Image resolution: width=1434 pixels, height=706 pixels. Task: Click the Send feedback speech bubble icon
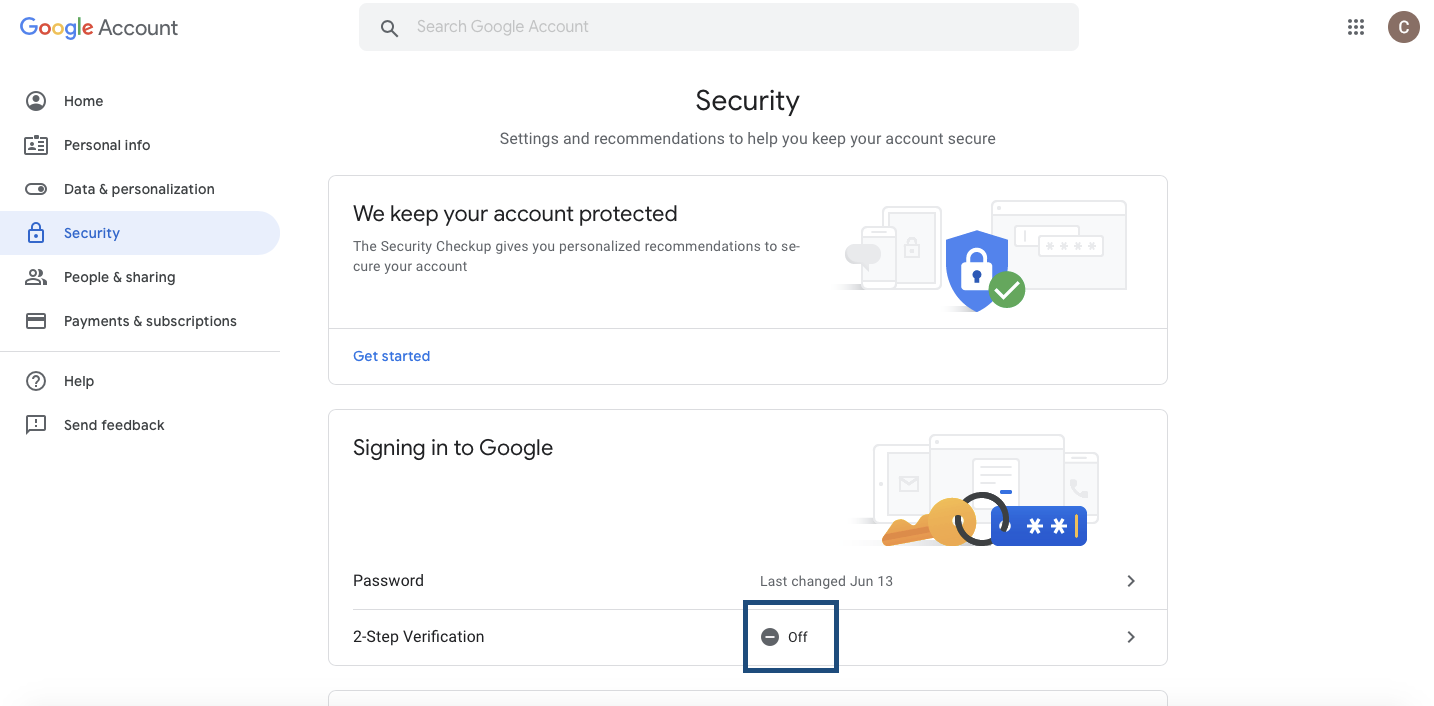click(36, 425)
